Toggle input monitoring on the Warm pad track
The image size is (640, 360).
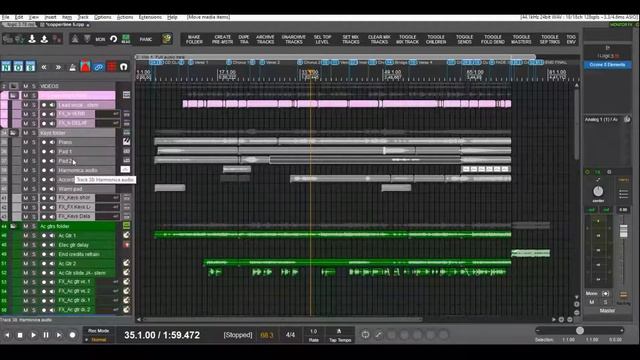point(52,189)
